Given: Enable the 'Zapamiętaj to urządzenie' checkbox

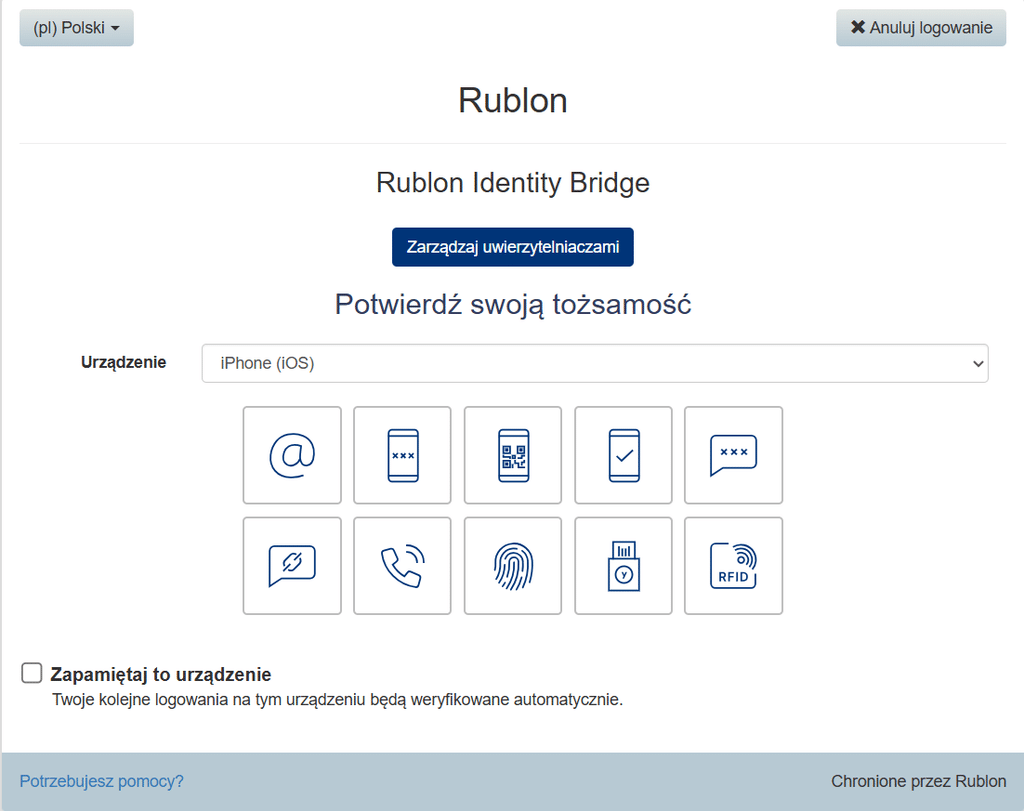Looking at the screenshot, I should click(32, 673).
